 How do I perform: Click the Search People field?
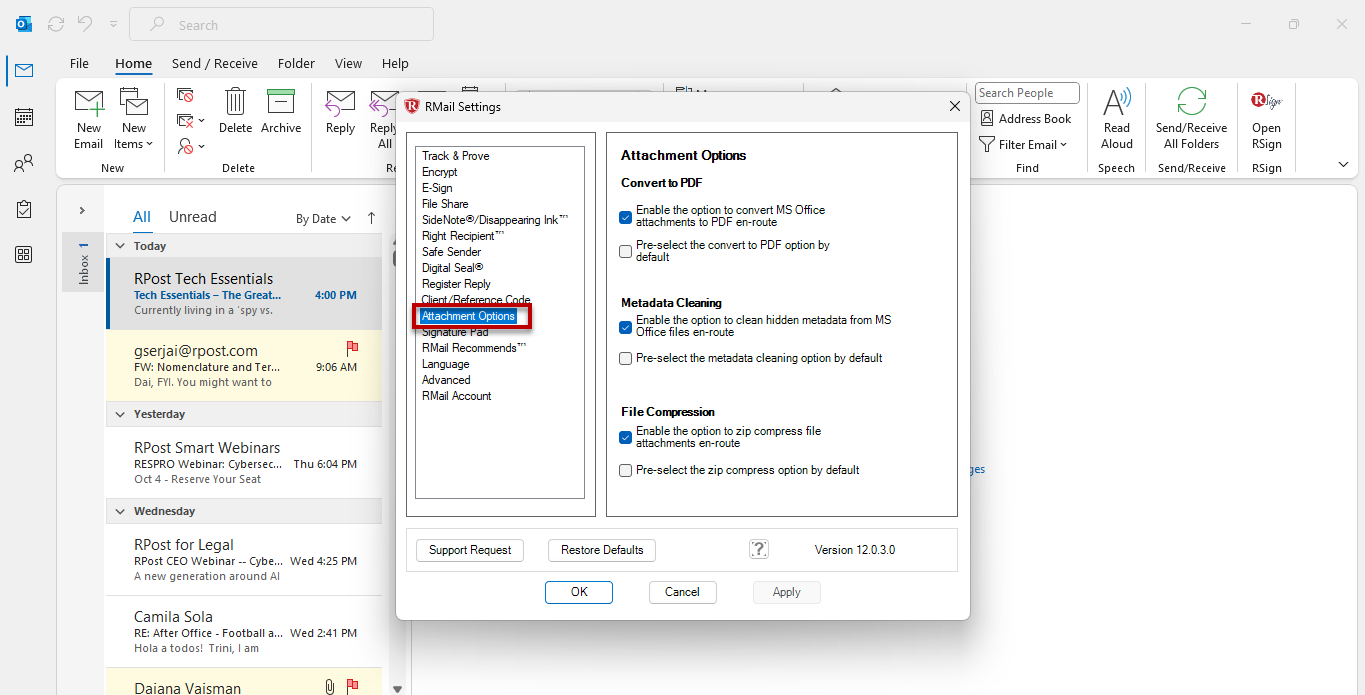point(1027,93)
